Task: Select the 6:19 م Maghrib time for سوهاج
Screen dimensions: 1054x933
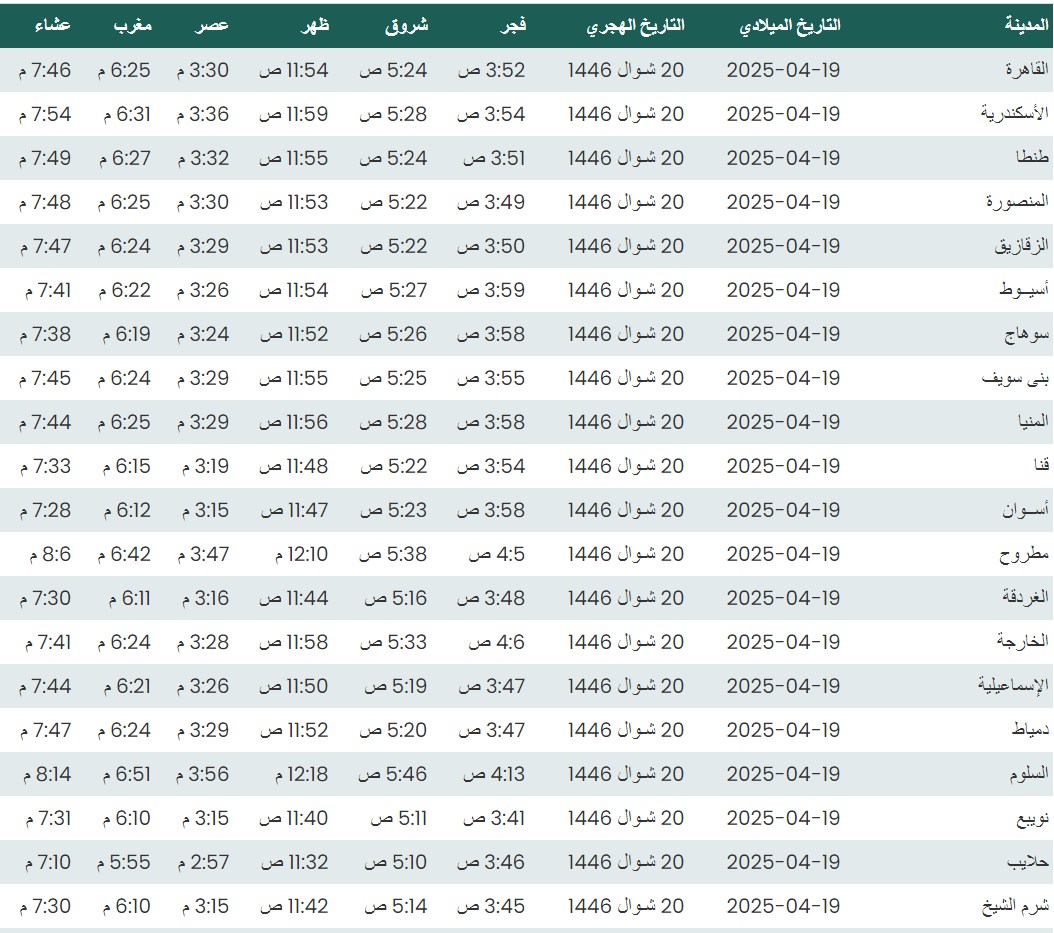Action: click(x=124, y=334)
